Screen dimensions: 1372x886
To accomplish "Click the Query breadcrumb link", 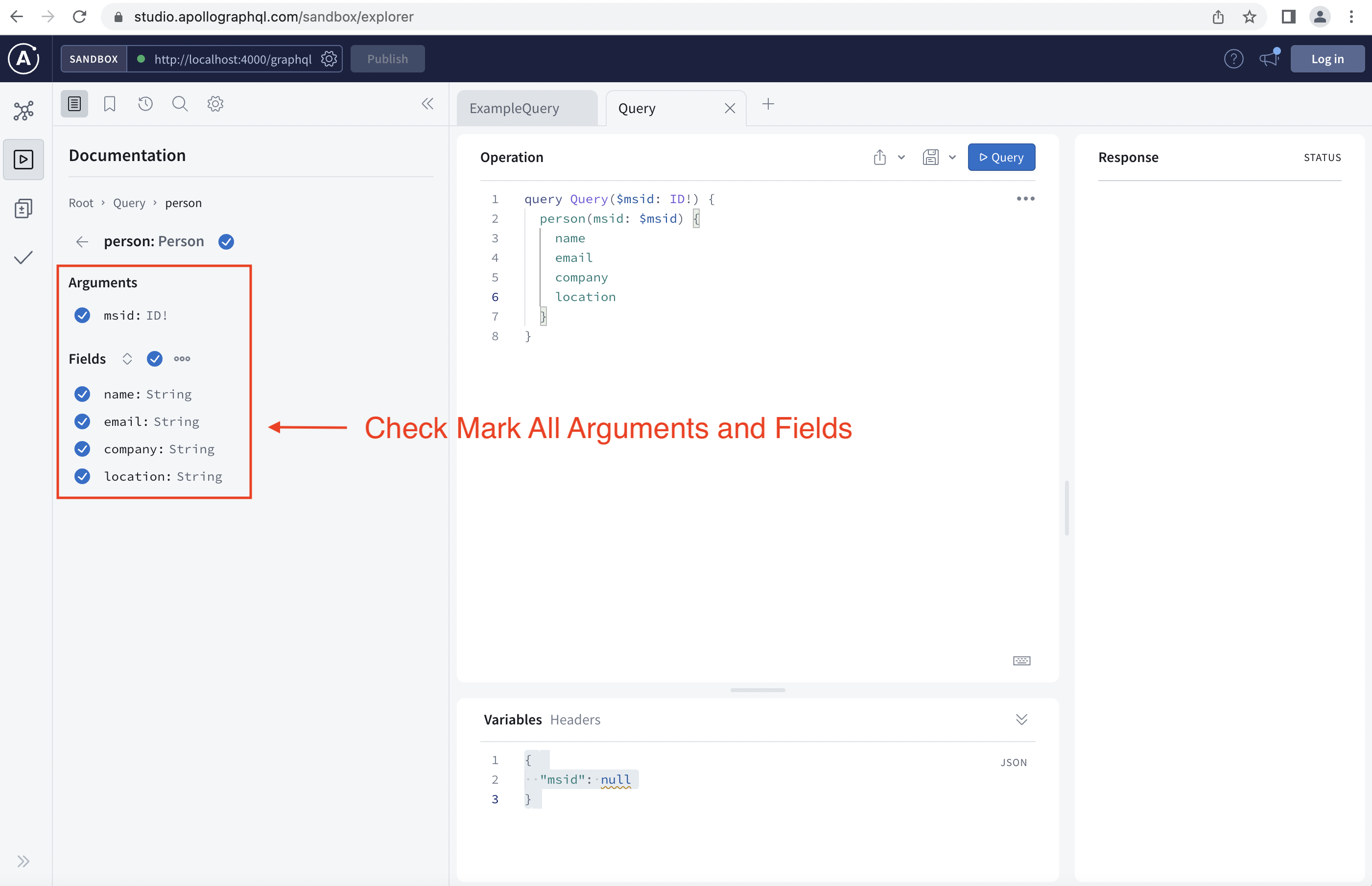I will [129, 203].
